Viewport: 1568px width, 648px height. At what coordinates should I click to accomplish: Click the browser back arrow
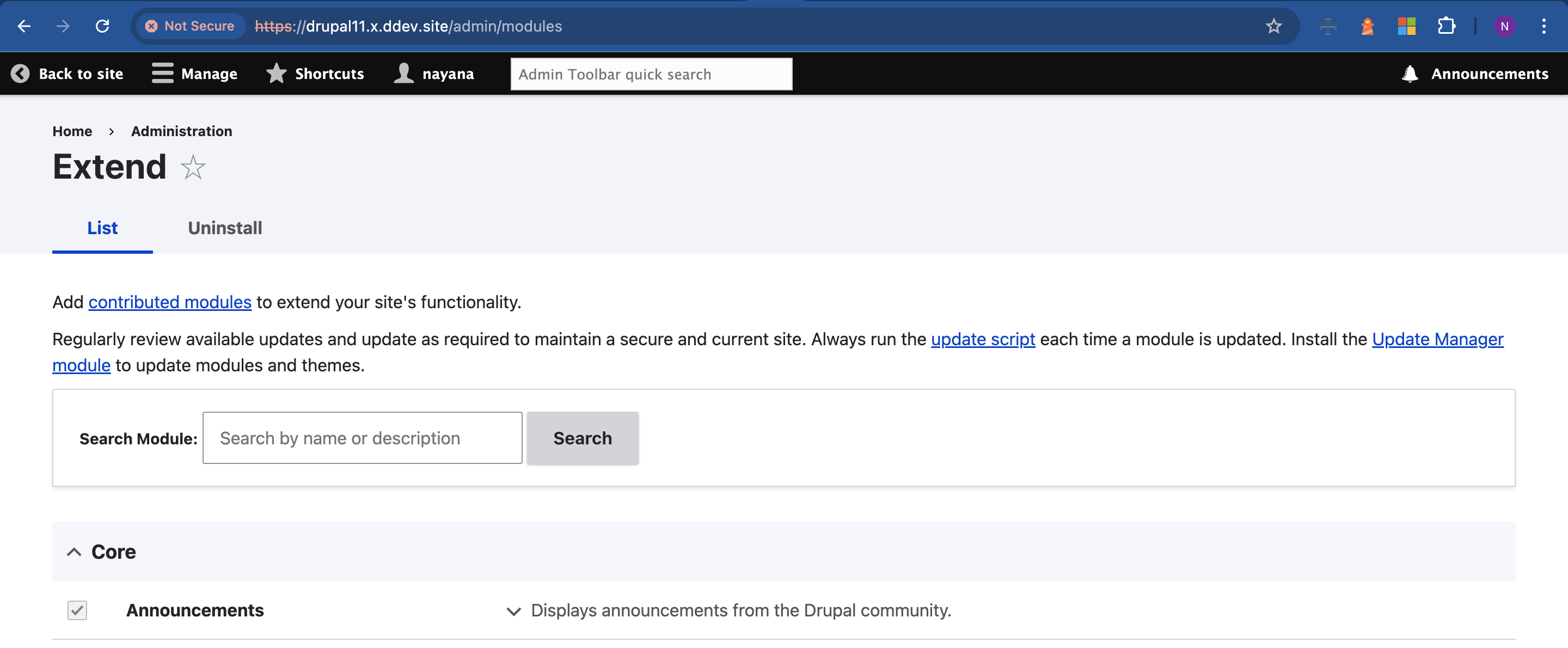24,26
